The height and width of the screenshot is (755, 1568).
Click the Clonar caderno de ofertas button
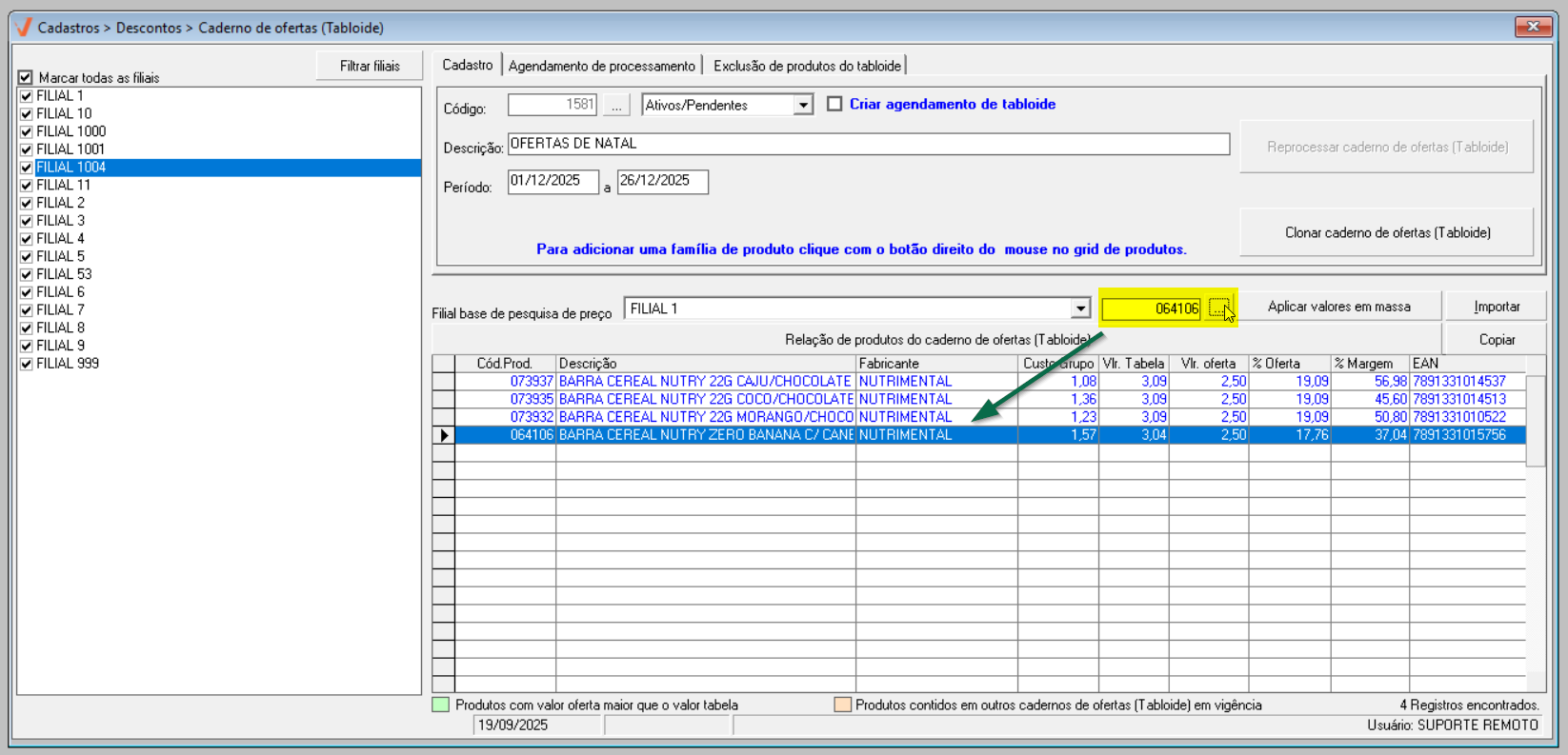pos(1386,232)
